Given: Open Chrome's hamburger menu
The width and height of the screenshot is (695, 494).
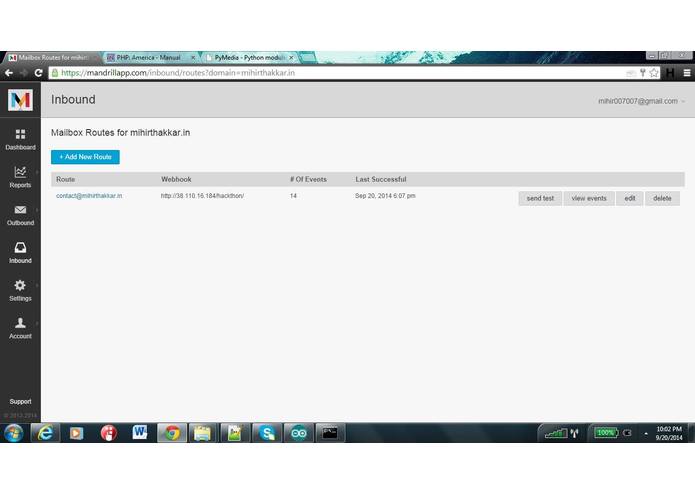Looking at the screenshot, I should coord(687,73).
